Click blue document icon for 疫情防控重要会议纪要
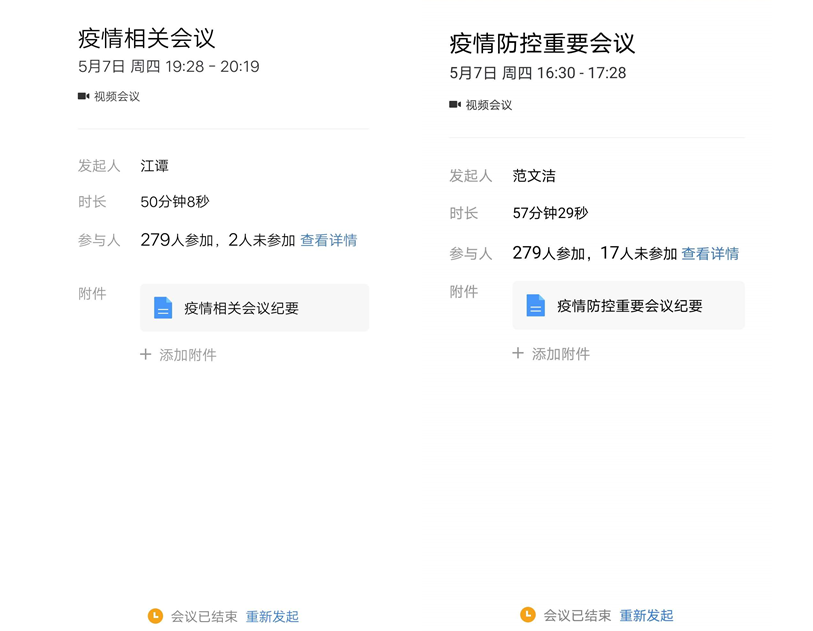The height and width of the screenshot is (631, 813). click(536, 306)
